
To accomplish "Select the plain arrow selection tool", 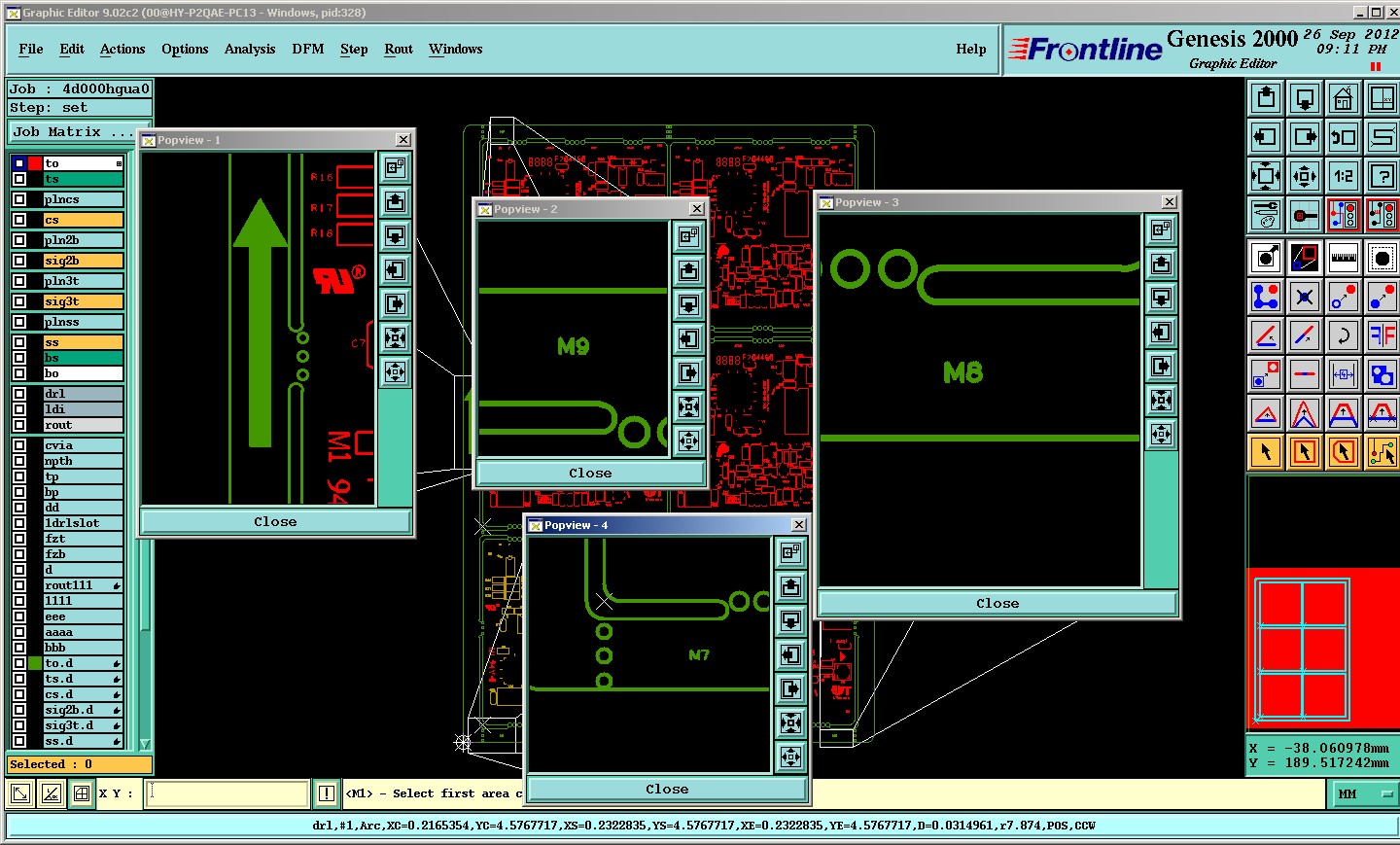I will (x=1266, y=452).
